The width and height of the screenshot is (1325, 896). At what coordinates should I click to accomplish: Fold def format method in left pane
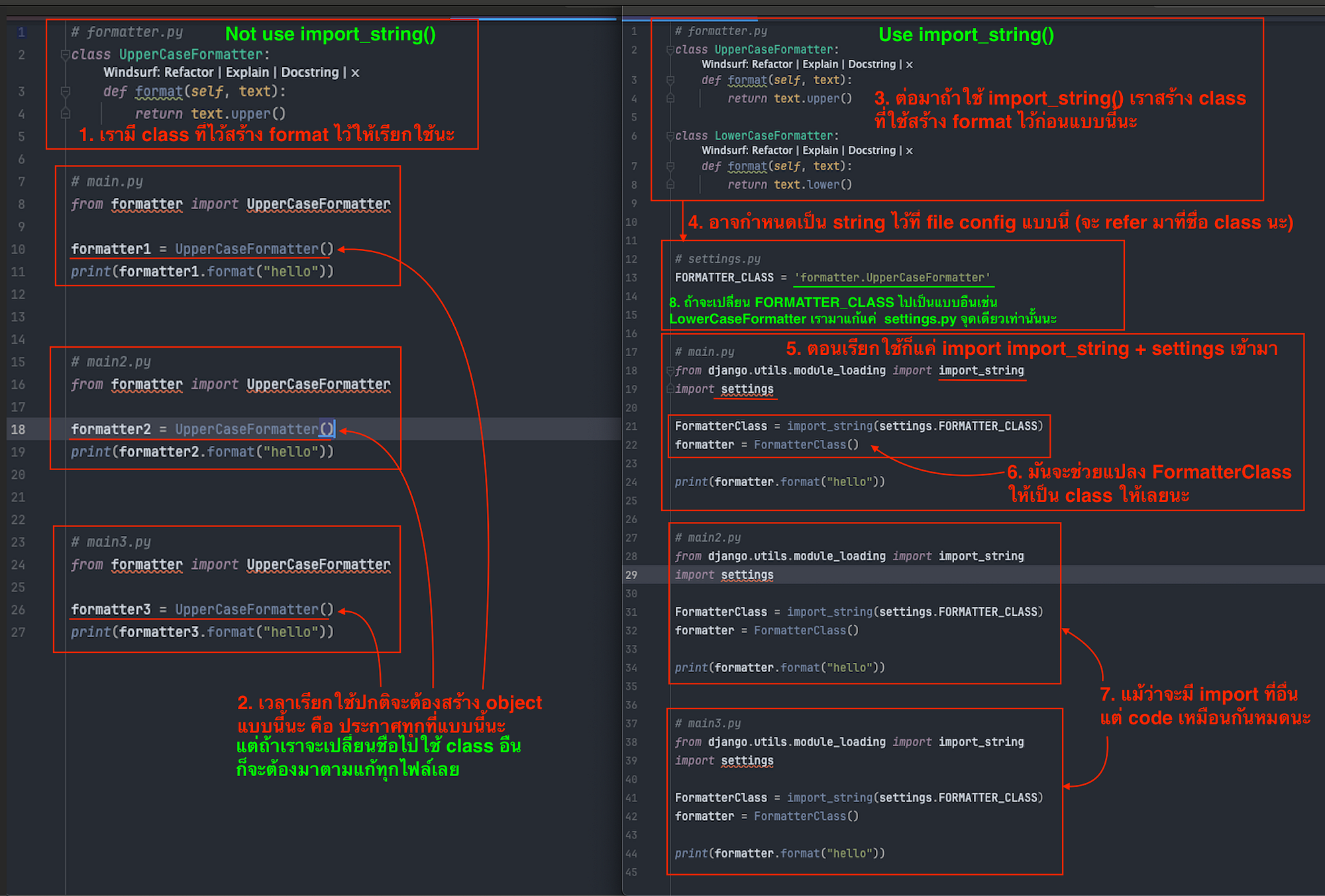pyautogui.click(x=65, y=91)
